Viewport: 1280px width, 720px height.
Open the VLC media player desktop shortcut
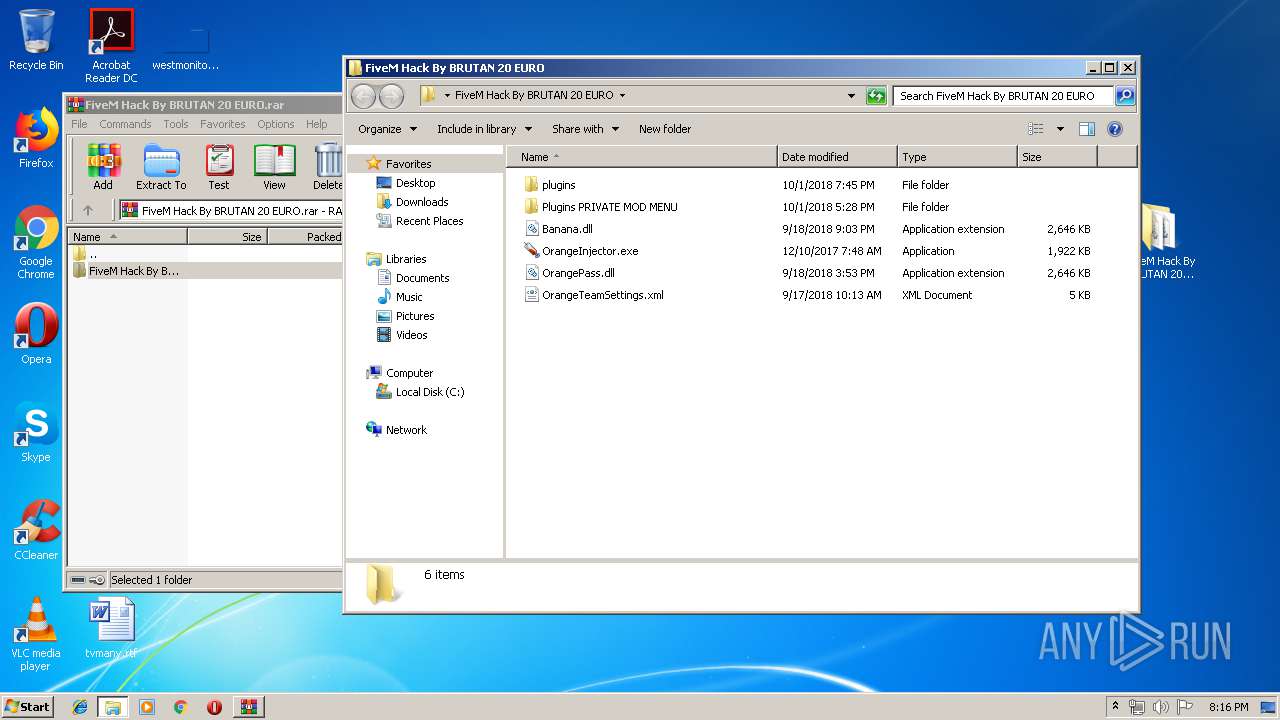(x=36, y=634)
